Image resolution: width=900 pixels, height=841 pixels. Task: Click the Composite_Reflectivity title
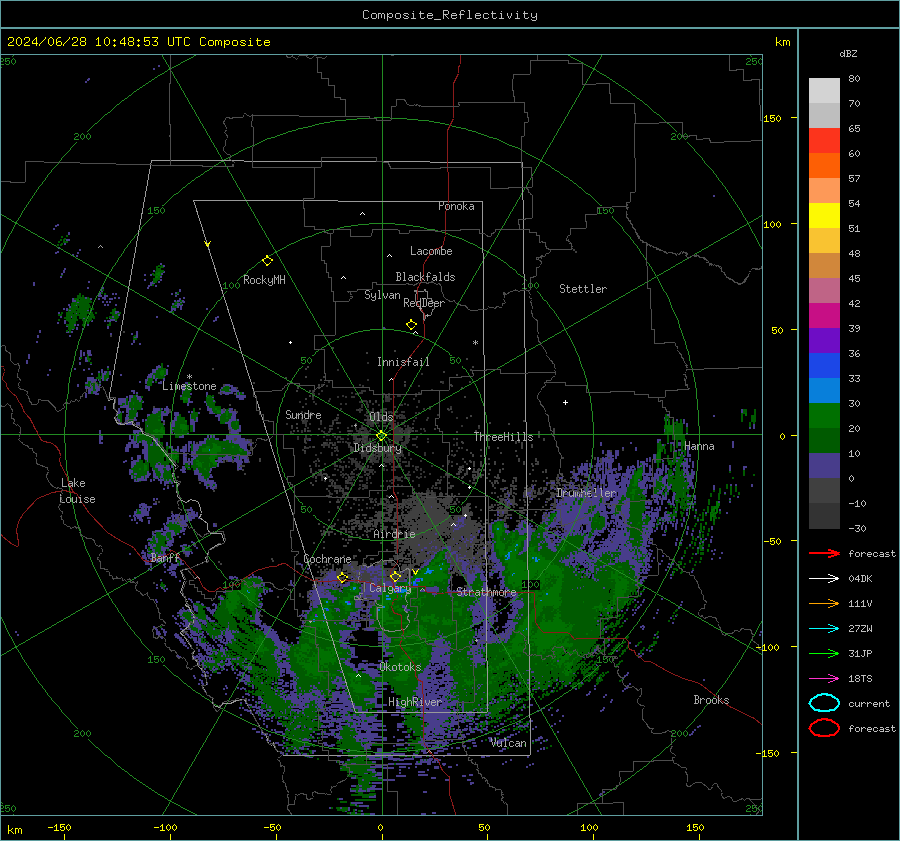coord(450,15)
